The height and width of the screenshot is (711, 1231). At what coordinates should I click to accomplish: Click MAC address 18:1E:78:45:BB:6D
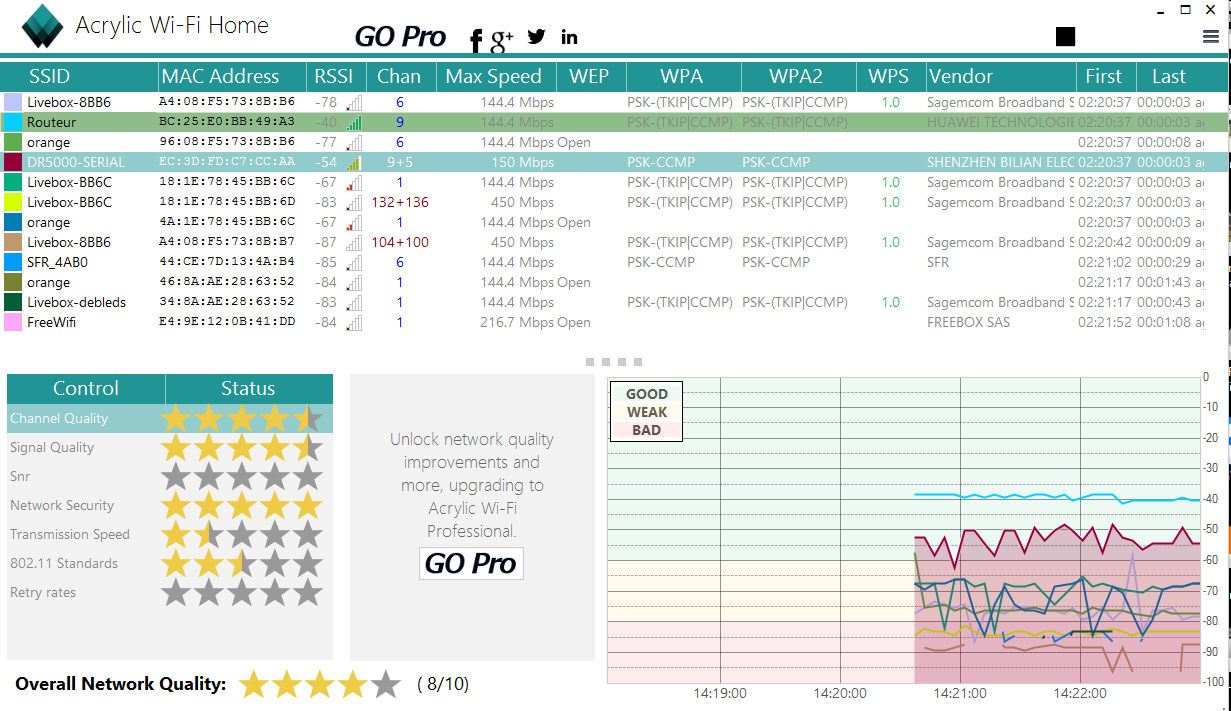tap(227, 202)
